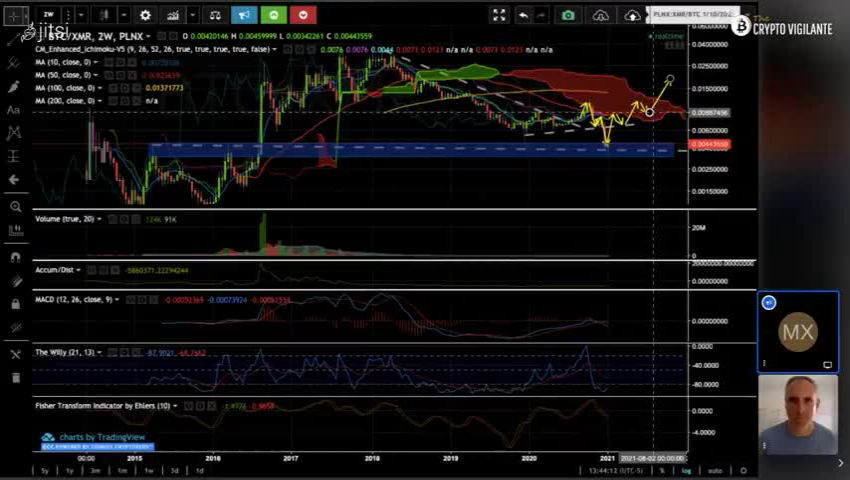
Task: Toggle auto scale button
Action: 715,471
